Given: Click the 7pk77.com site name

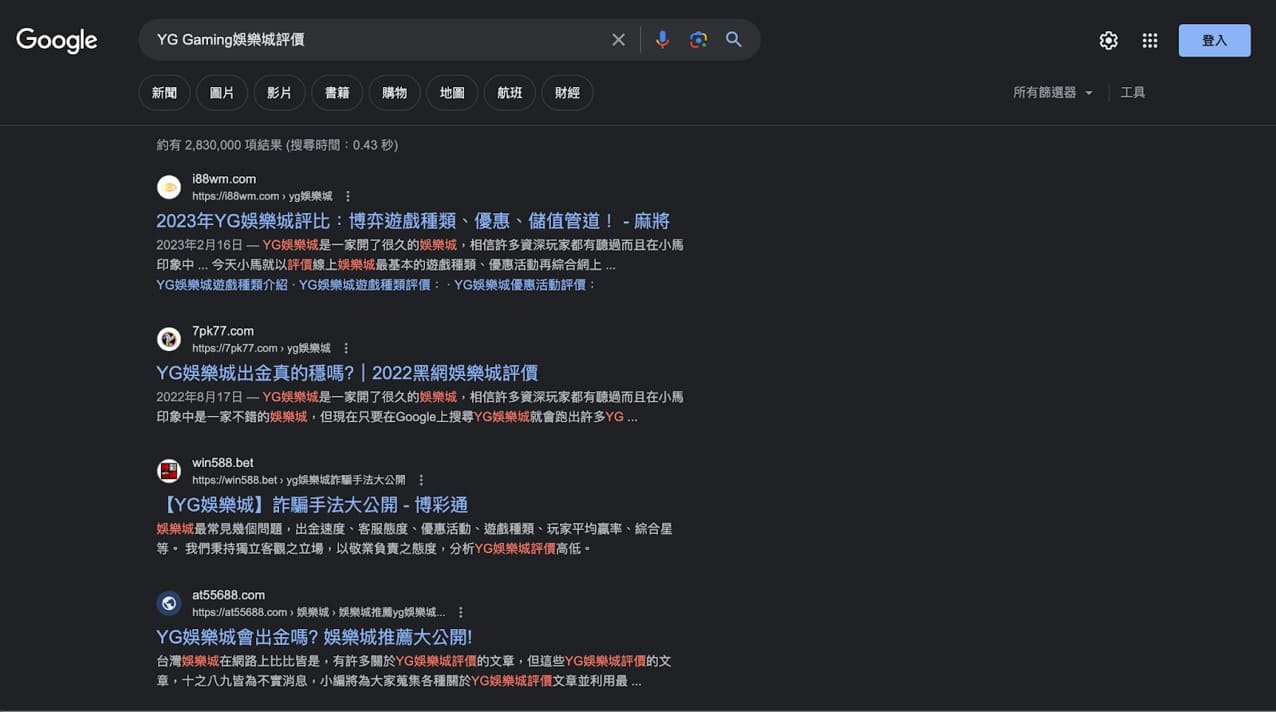Looking at the screenshot, I should coord(223,331).
